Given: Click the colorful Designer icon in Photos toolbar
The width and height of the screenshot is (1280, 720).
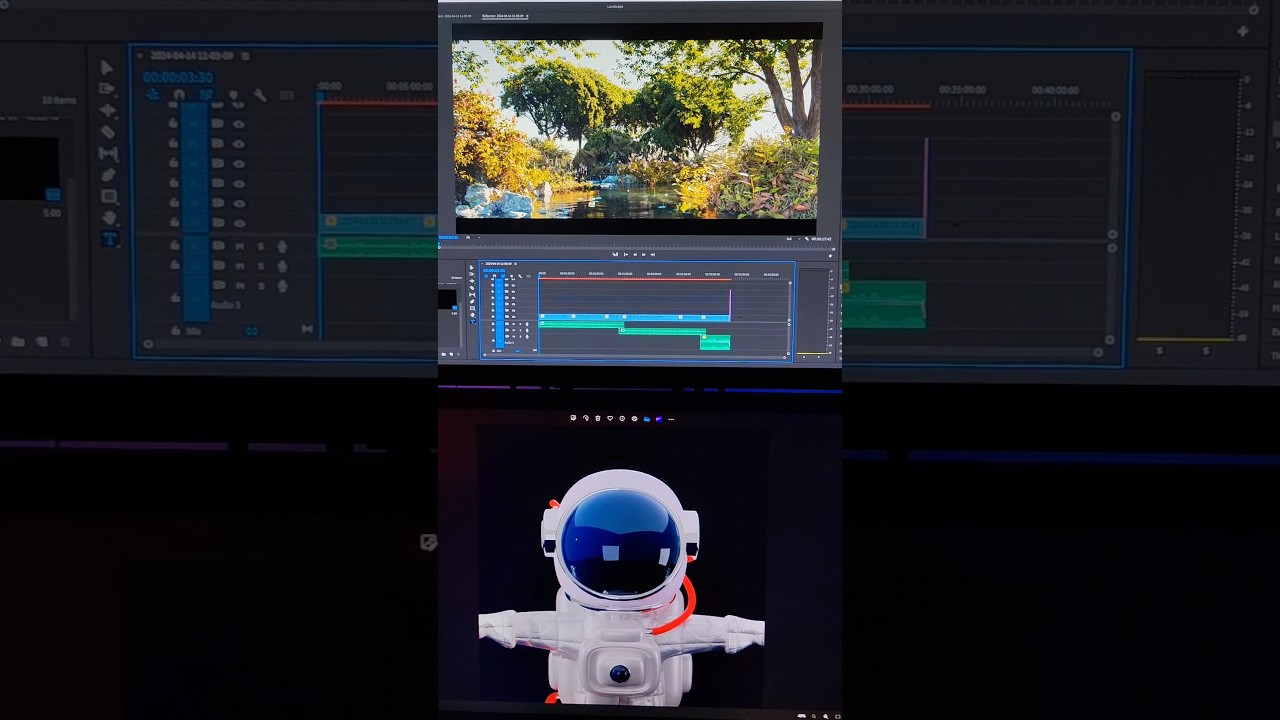Looking at the screenshot, I should (659, 418).
